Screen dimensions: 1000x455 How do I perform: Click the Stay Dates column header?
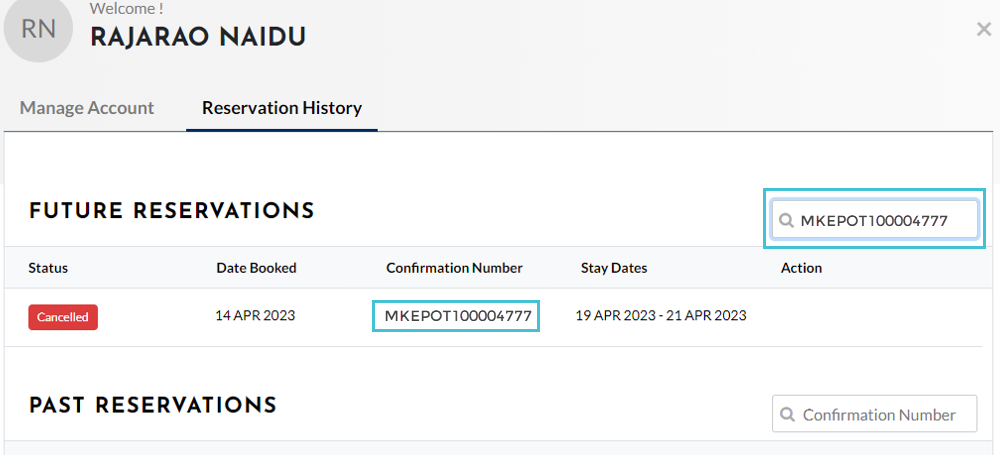click(614, 268)
